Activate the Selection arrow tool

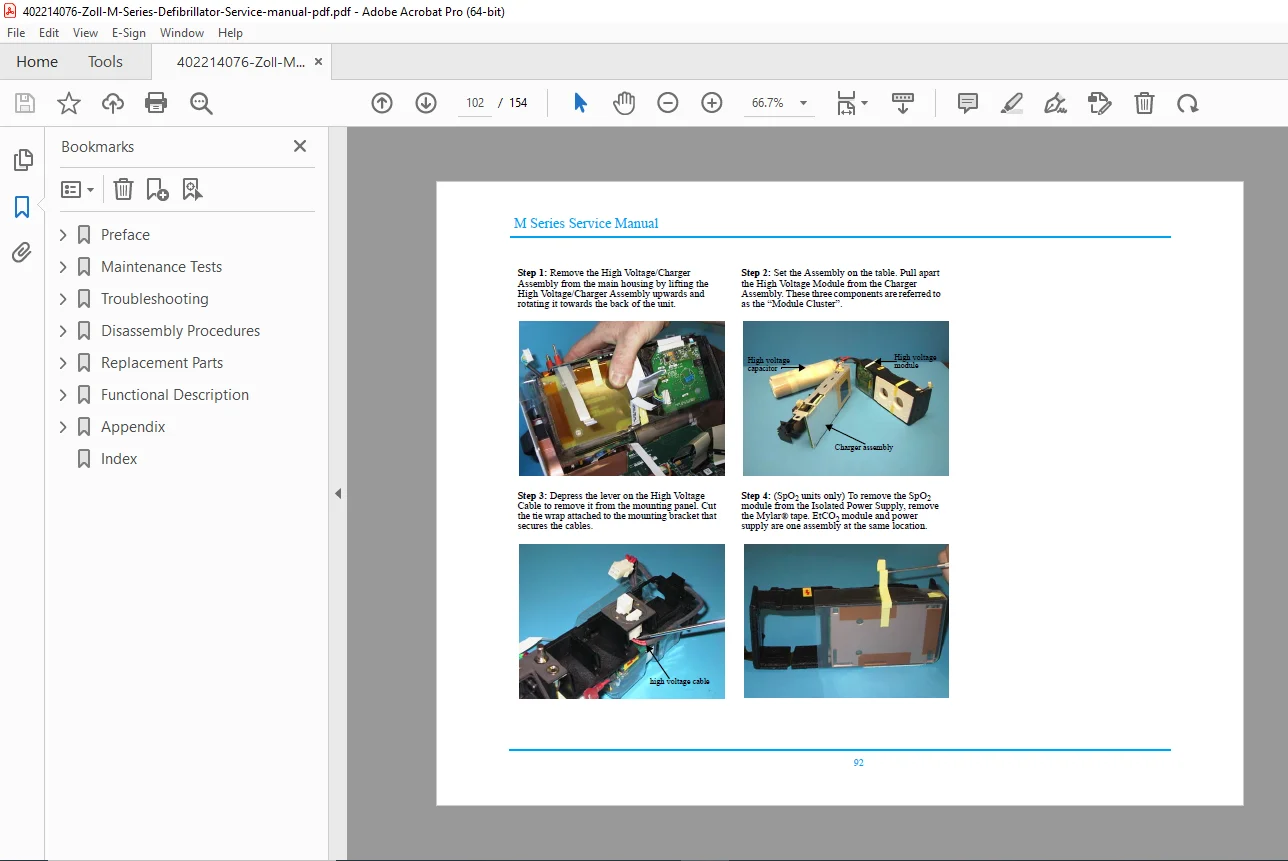tap(580, 103)
